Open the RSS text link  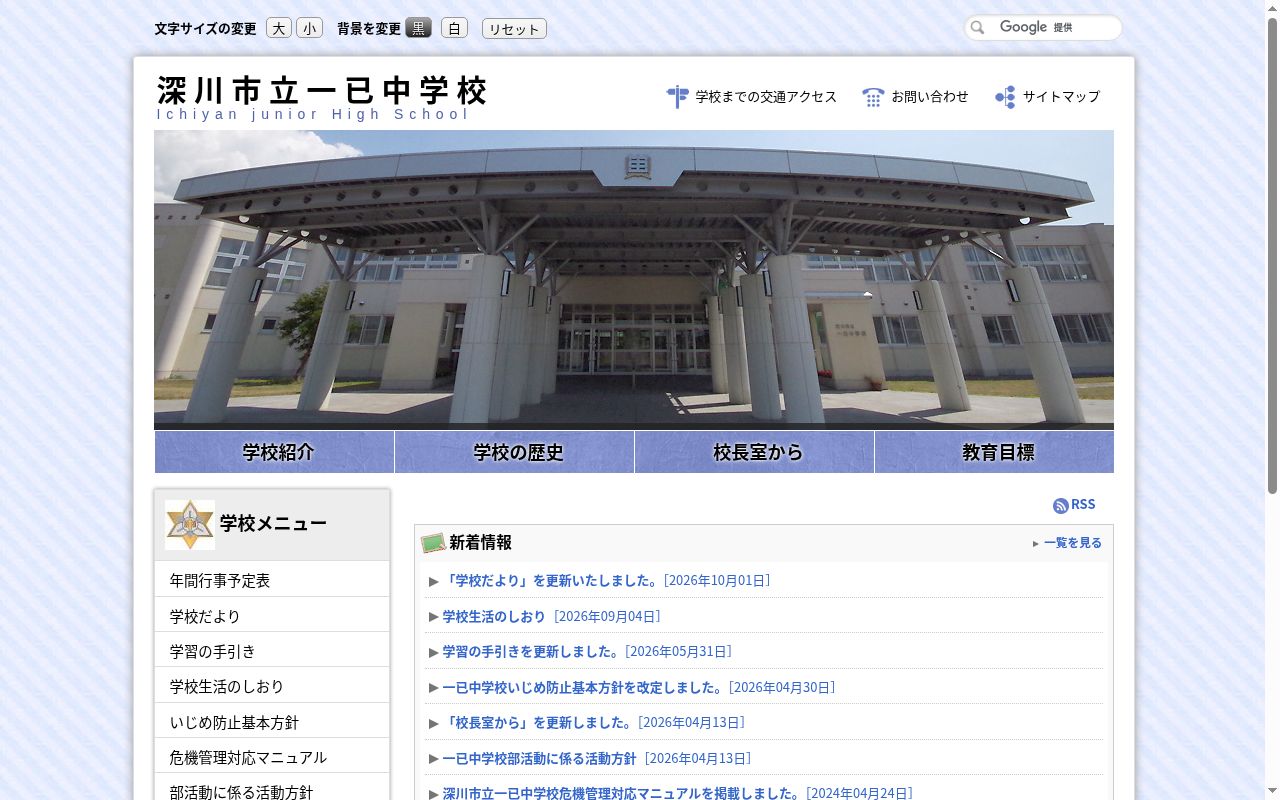coord(1083,505)
